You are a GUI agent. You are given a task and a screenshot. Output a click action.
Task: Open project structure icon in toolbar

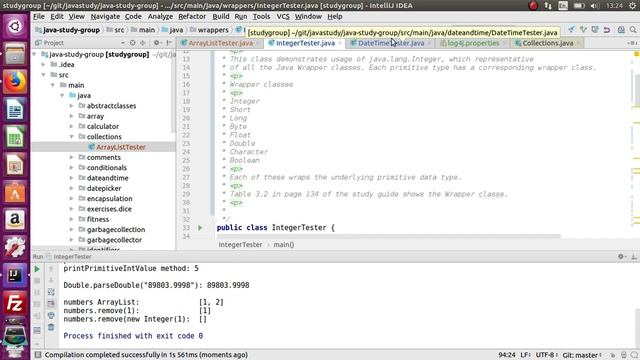coord(621,30)
